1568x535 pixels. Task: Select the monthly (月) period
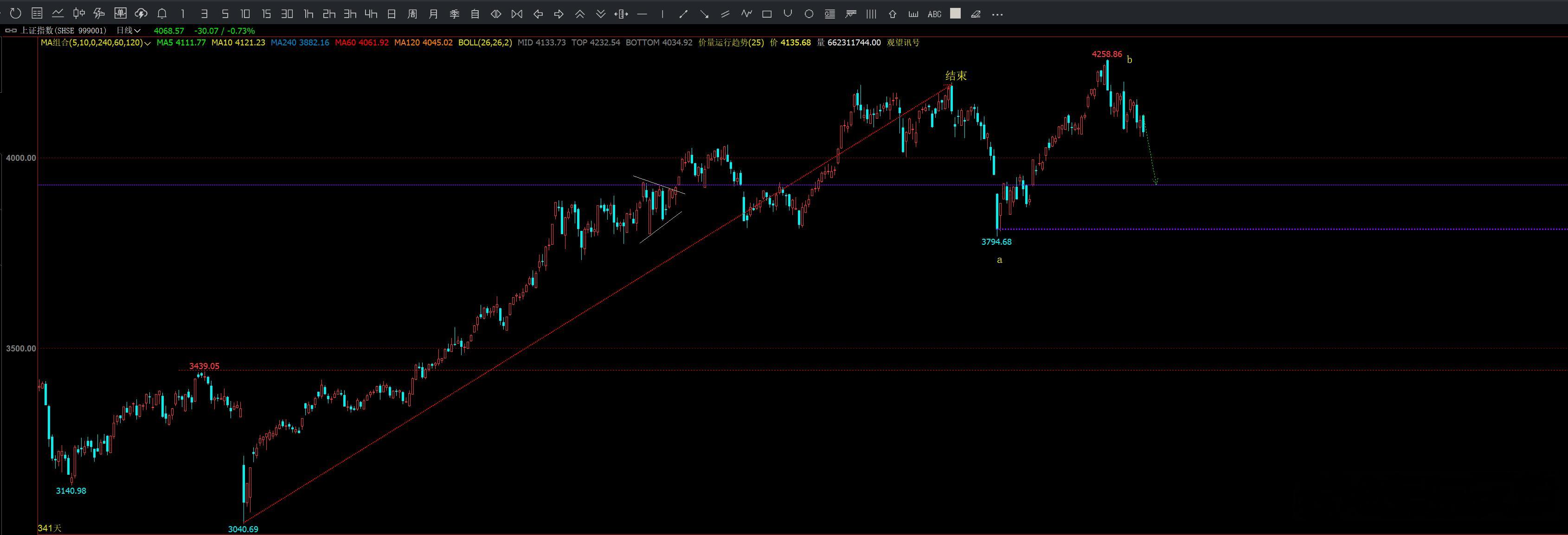[433, 13]
